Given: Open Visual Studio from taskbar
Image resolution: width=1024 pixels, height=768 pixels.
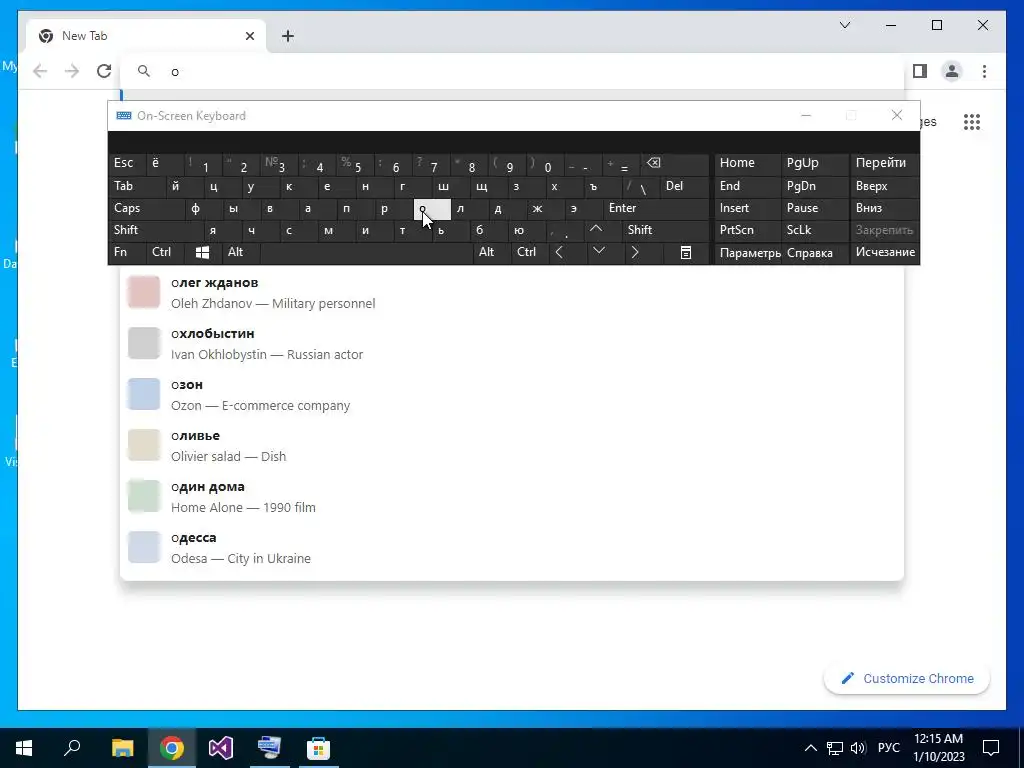Looking at the screenshot, I should [x=221, y=748].
